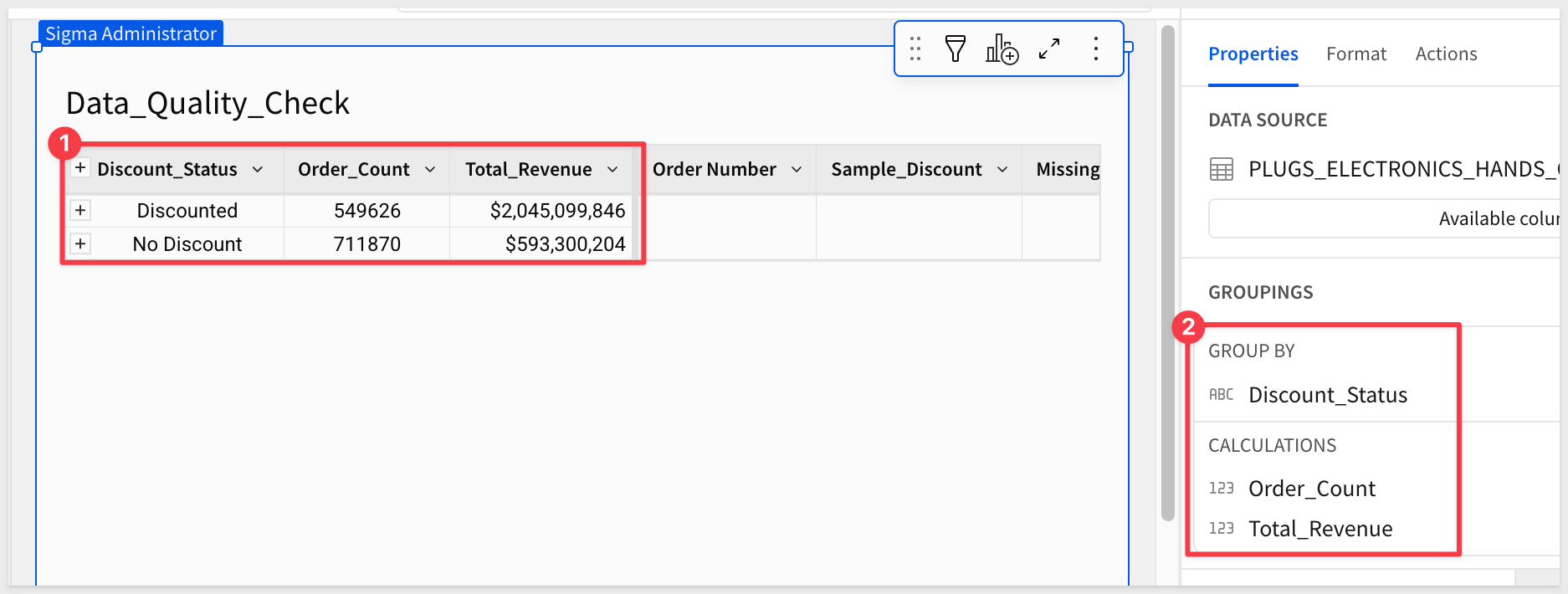Click the data source table icon
This screenshot has width=1568, height=594.
tap(1221, 170)
